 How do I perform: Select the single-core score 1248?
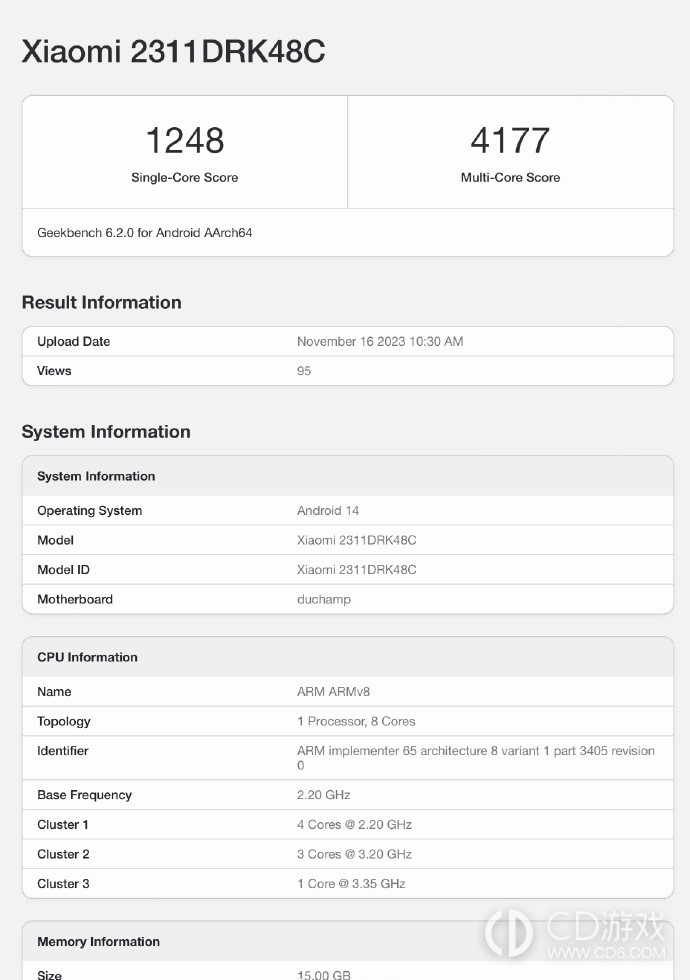(185, 140)
